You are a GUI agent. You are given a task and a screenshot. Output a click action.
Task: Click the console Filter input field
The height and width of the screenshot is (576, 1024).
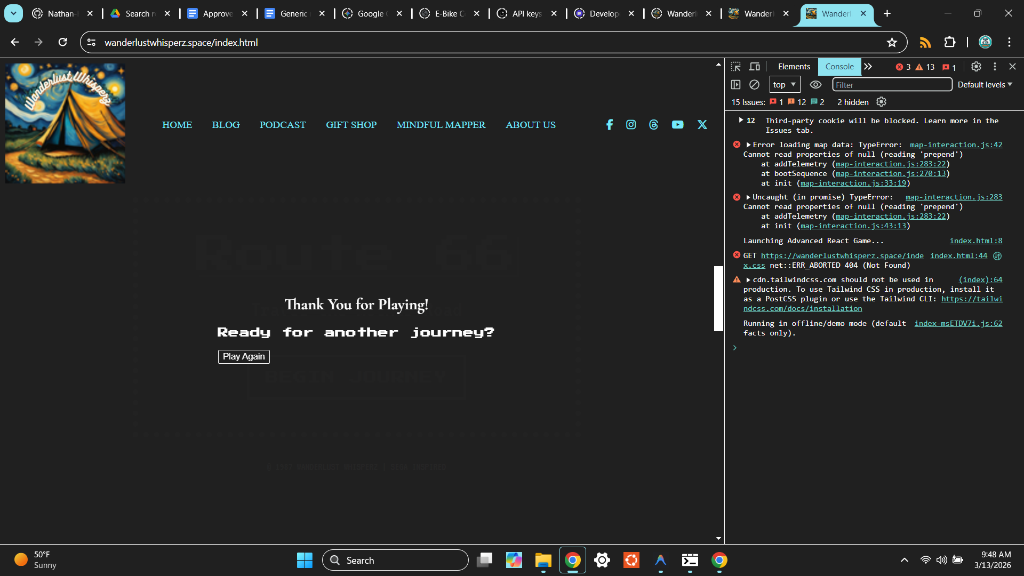coord(890,85)
